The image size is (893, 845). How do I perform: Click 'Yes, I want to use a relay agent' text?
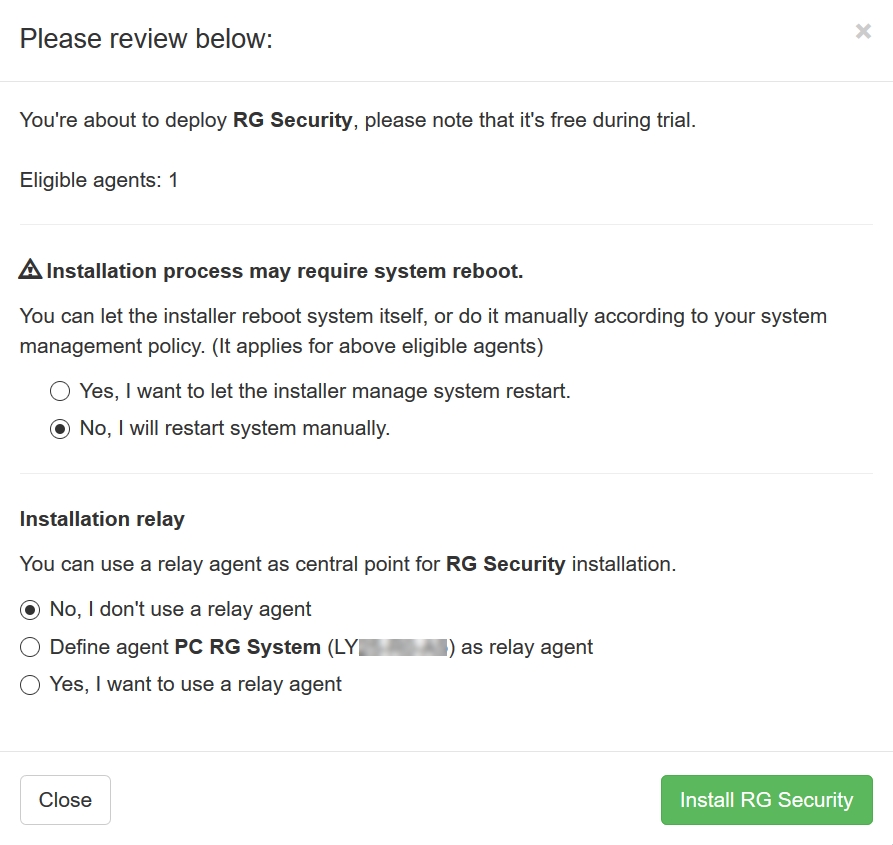(196, 684)
